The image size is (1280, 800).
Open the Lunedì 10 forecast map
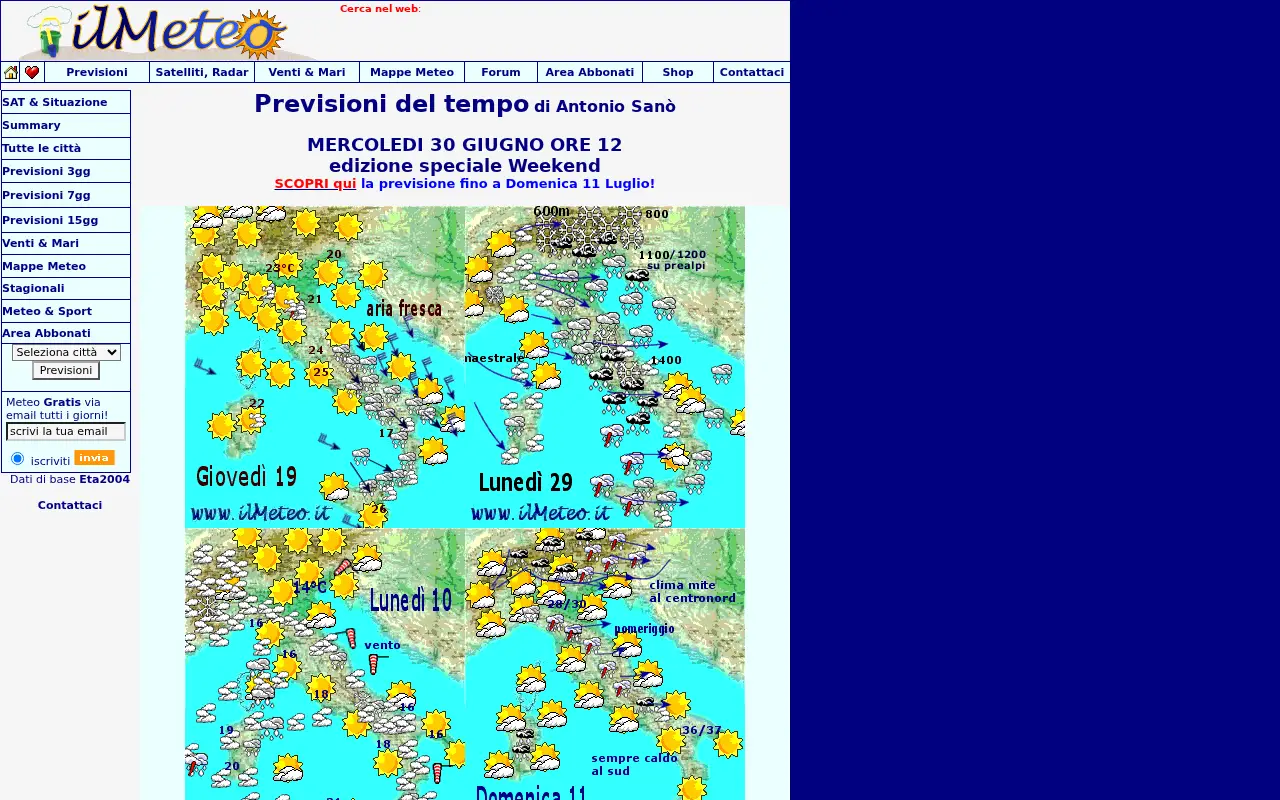(x=325, y=664)
